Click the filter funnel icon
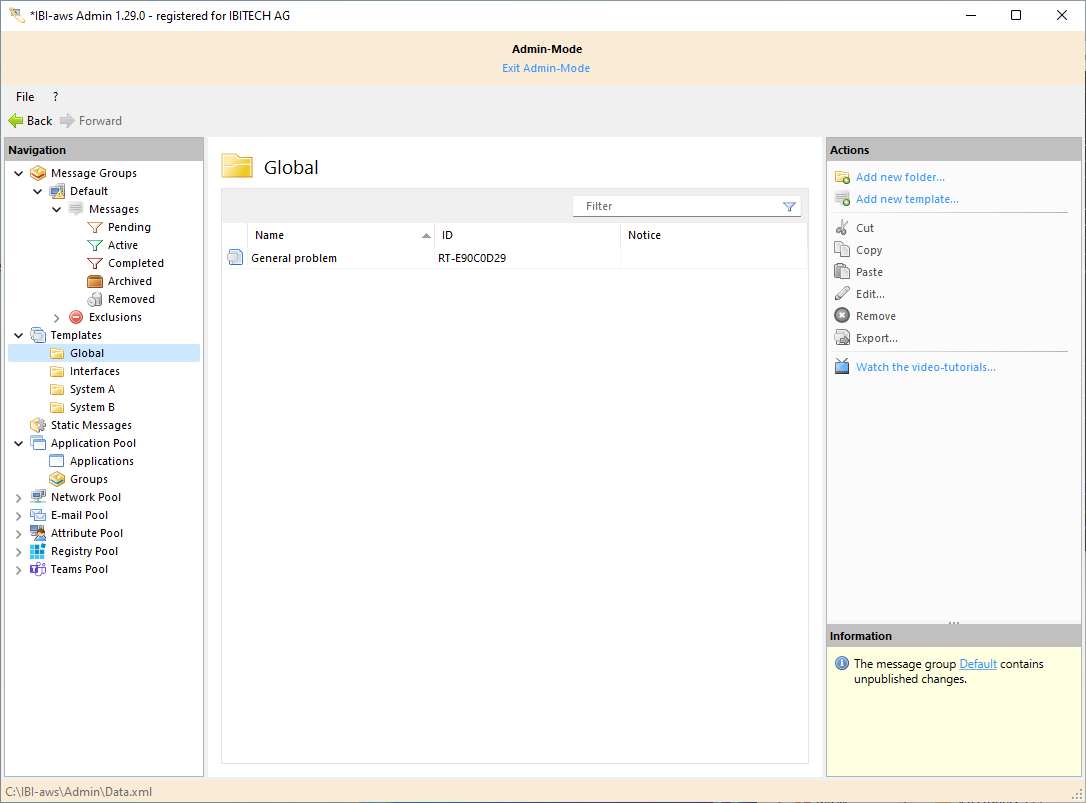The height and width of the screenshot is (803, 1086). coord(789,207)
